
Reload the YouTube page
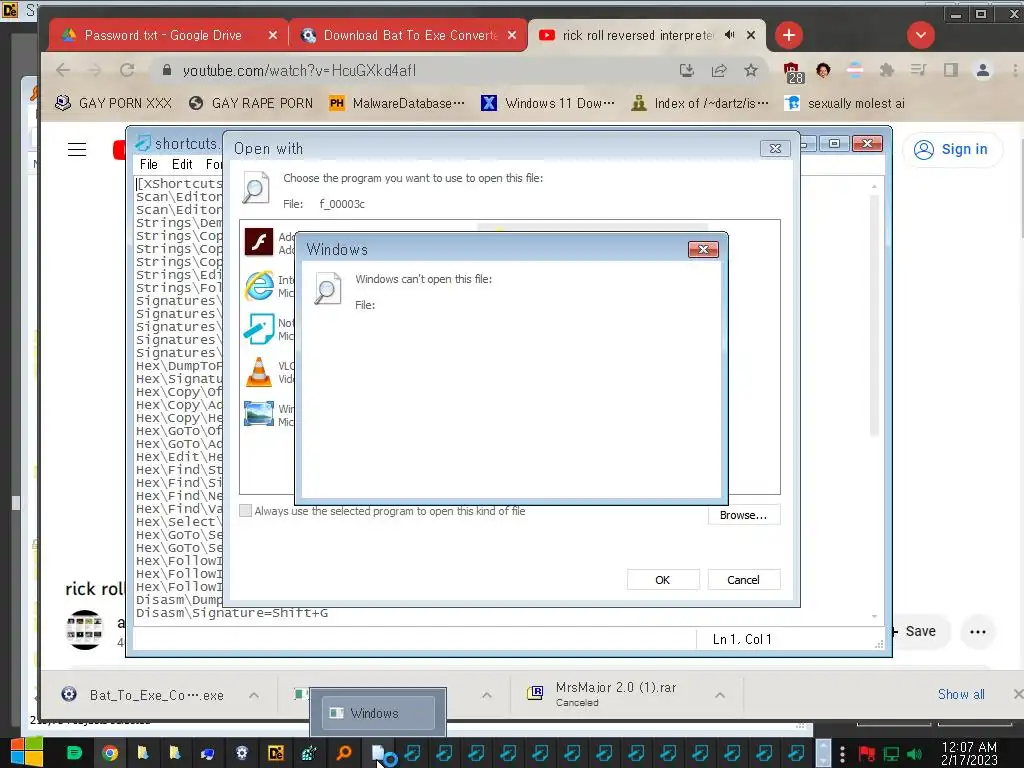tap(127, 70)
